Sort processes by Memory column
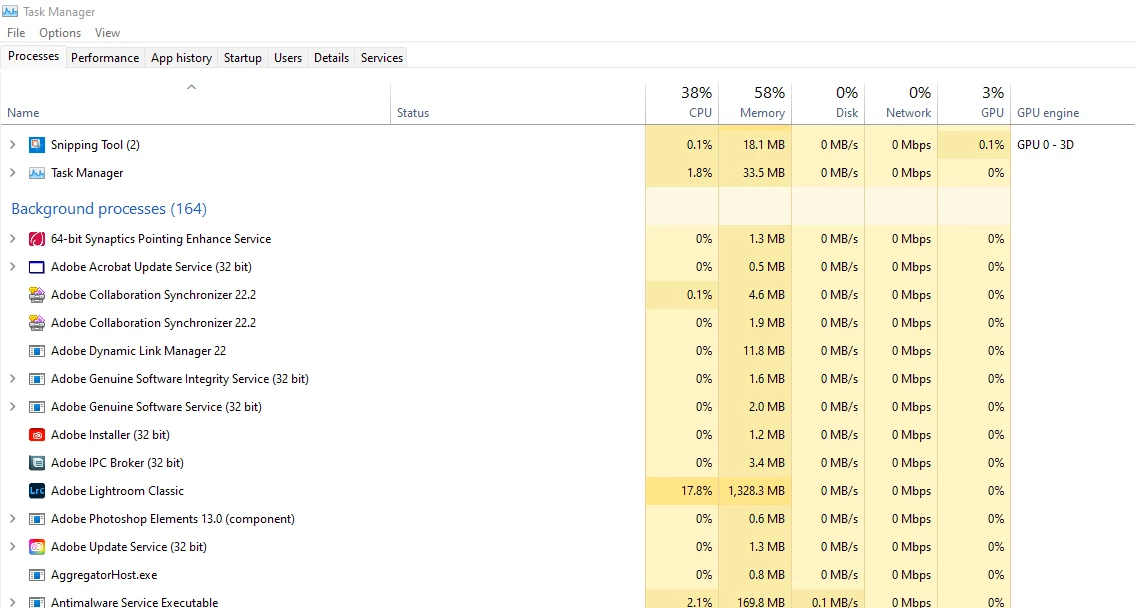 click(x=755, y=104)
